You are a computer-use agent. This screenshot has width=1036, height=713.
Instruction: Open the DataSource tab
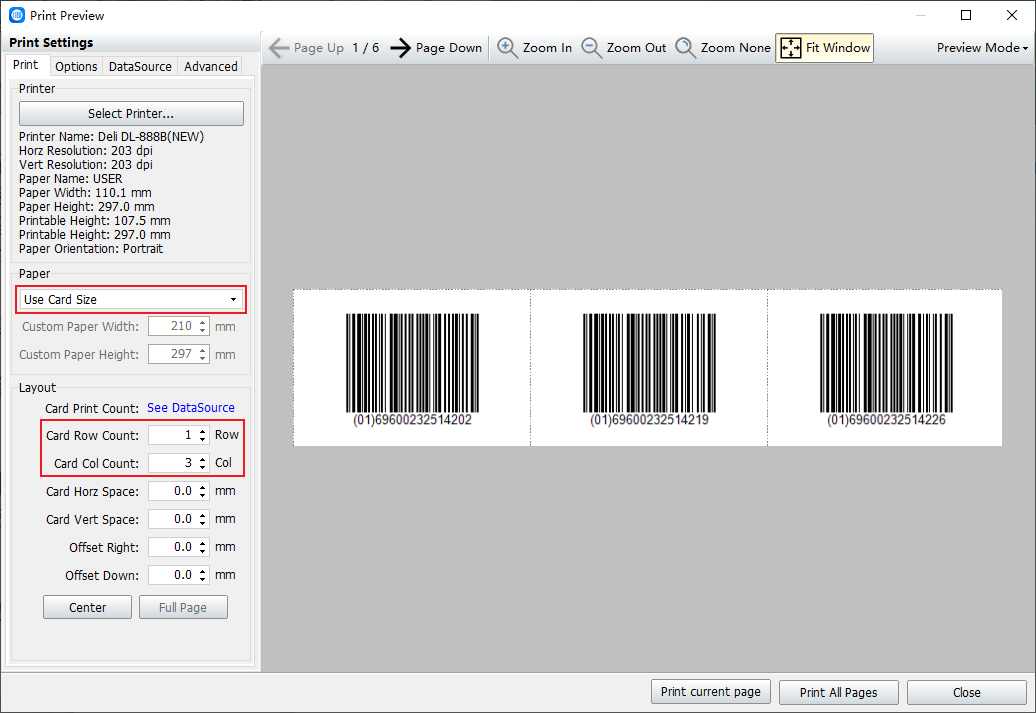pos(140,67)
